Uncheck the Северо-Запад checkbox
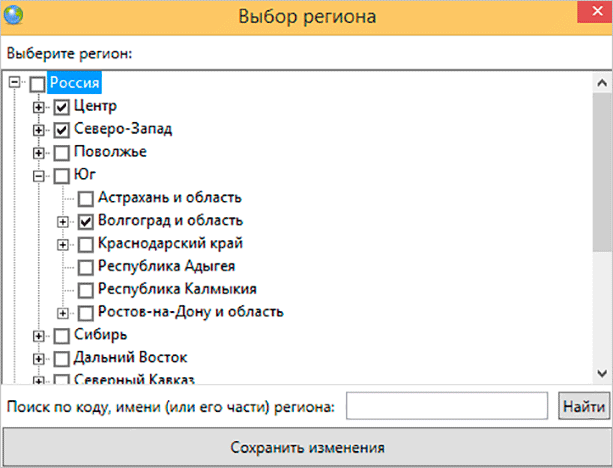This screenshot has width=613, height=468. 62,130
